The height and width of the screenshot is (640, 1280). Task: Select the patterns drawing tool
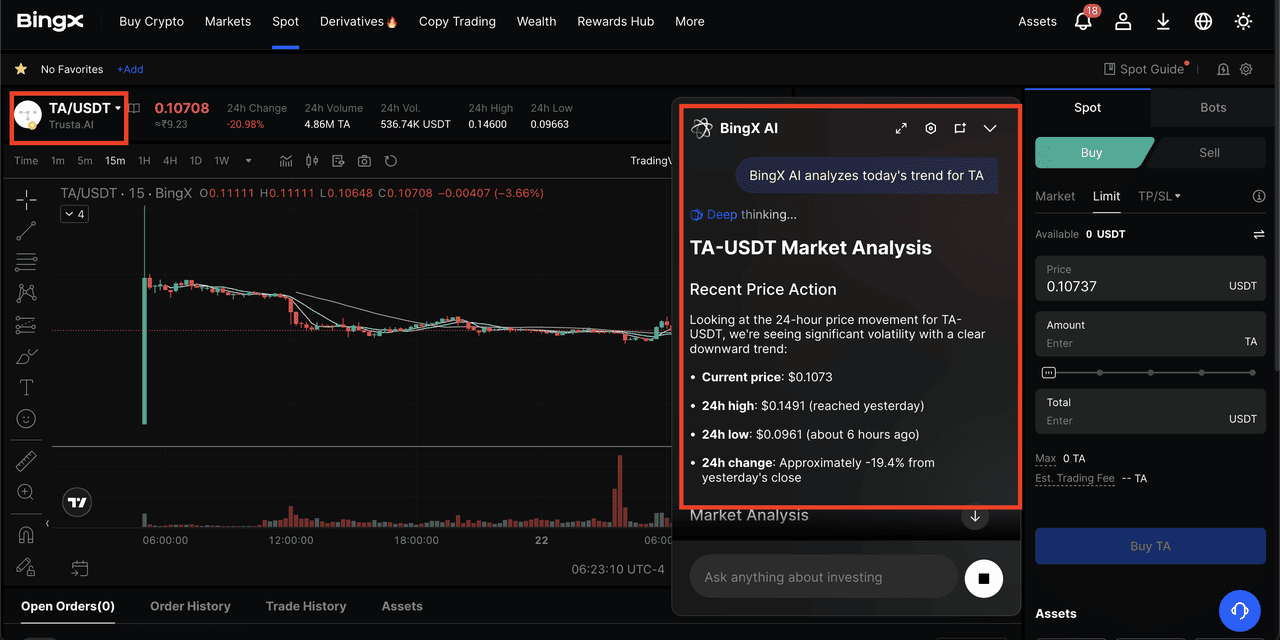pos(26,293)
